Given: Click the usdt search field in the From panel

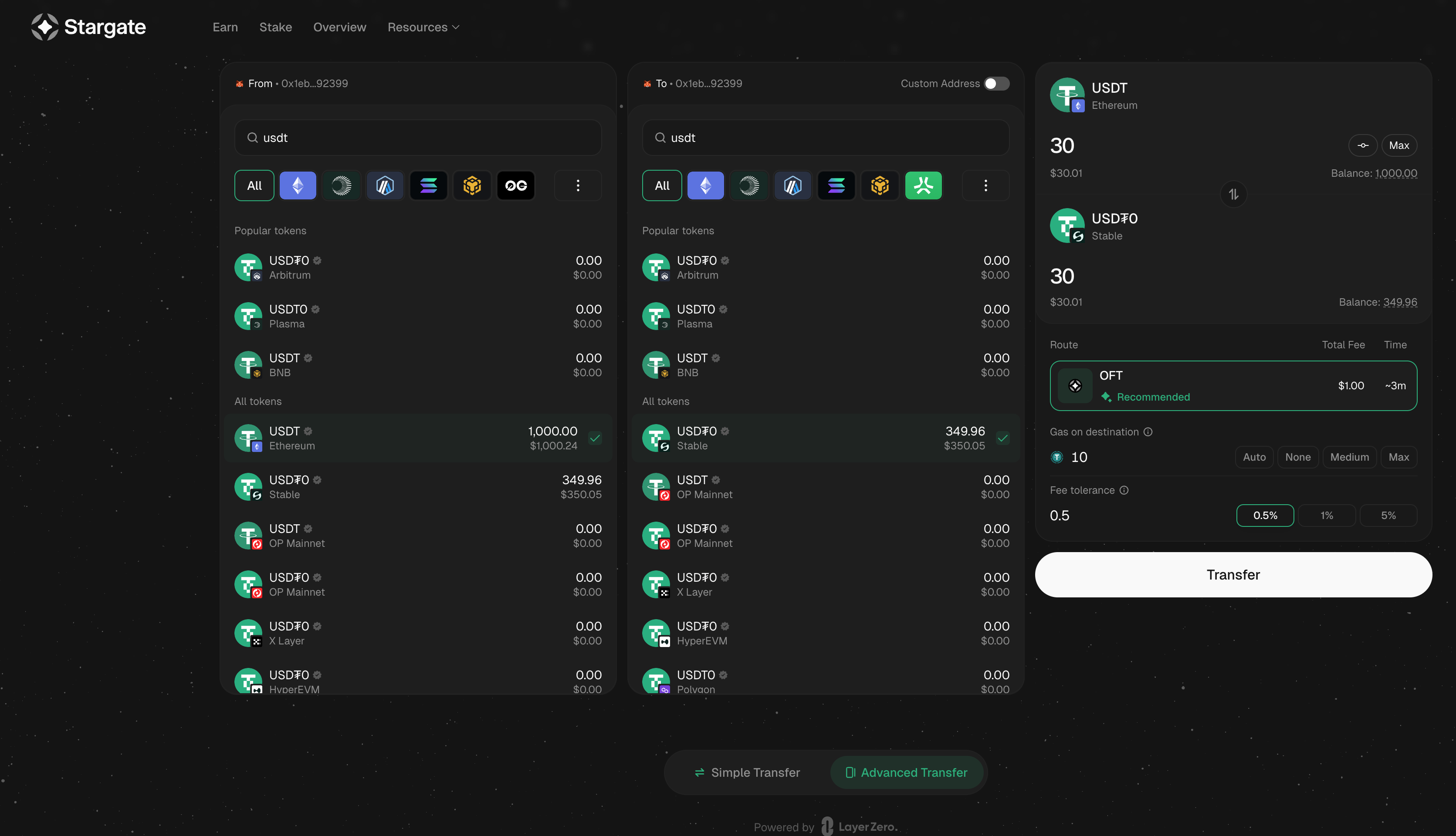Looking at the screenshot, I should [x=417, y=138].
